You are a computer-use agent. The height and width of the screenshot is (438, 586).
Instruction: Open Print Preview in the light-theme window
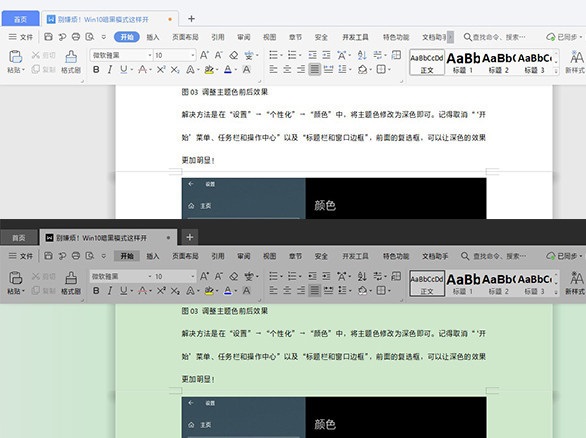(x=90, y=37)
